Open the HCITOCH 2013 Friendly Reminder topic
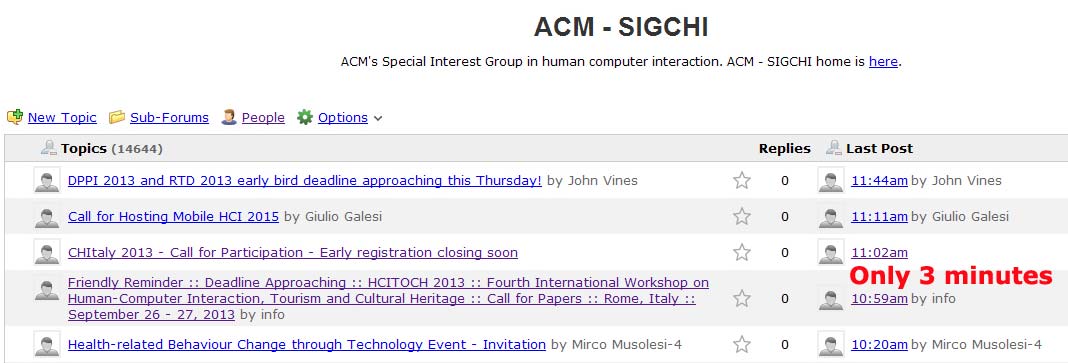The height and width of the screenshot is (363, 1068). click(x=388, y=298)
